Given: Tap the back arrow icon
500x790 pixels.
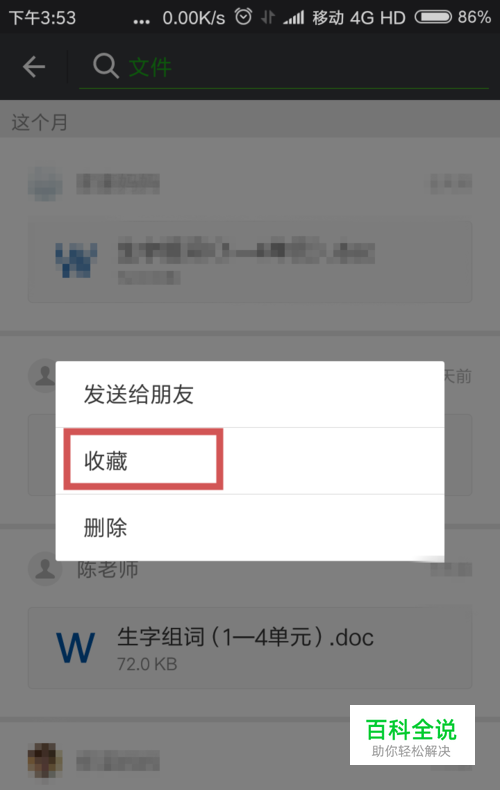Looking at the screenshot, I should pos(34,67).
